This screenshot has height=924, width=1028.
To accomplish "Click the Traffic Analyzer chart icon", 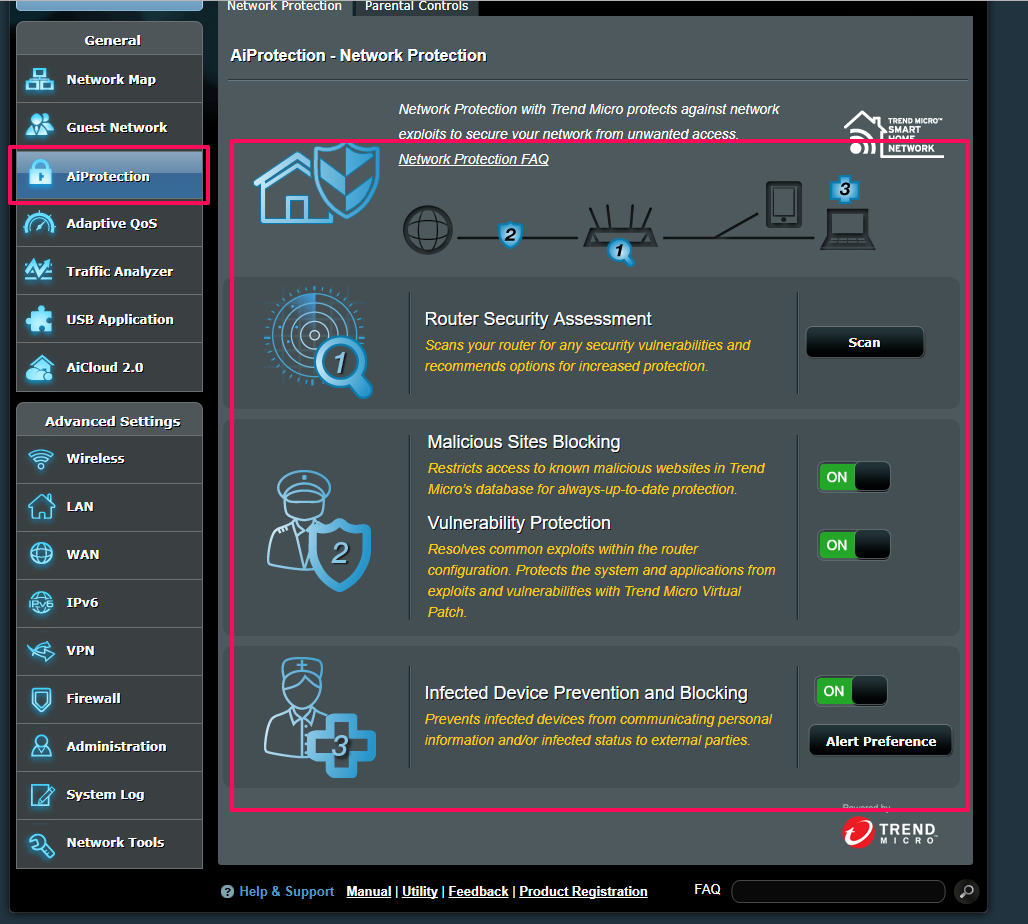I will 39,270.
